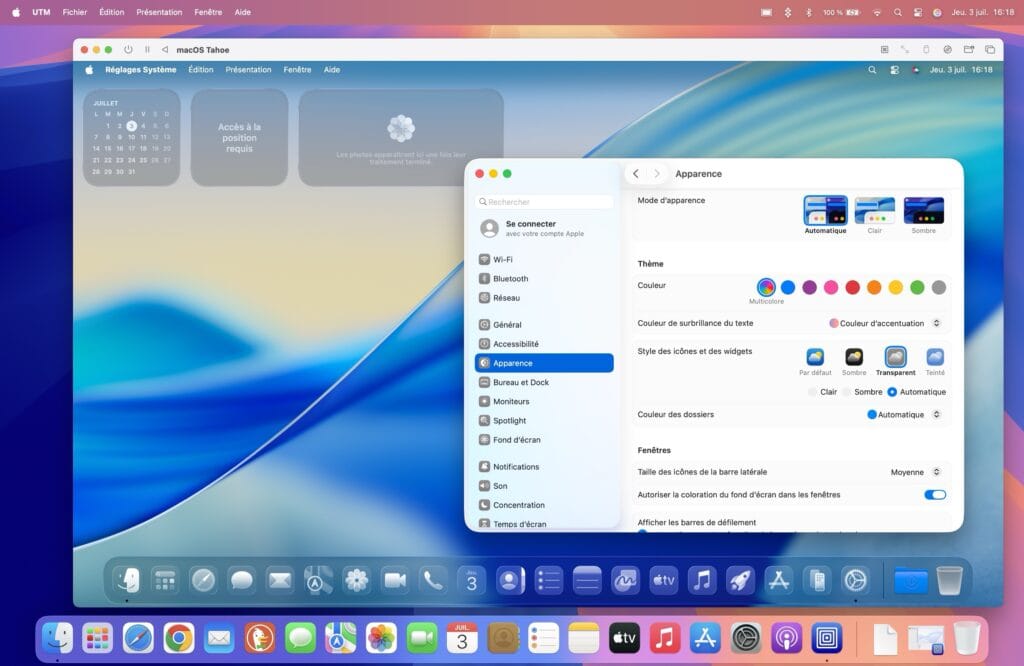Choose Automatique appearance mode
The image size is (1024, 666).
point(825,211)
